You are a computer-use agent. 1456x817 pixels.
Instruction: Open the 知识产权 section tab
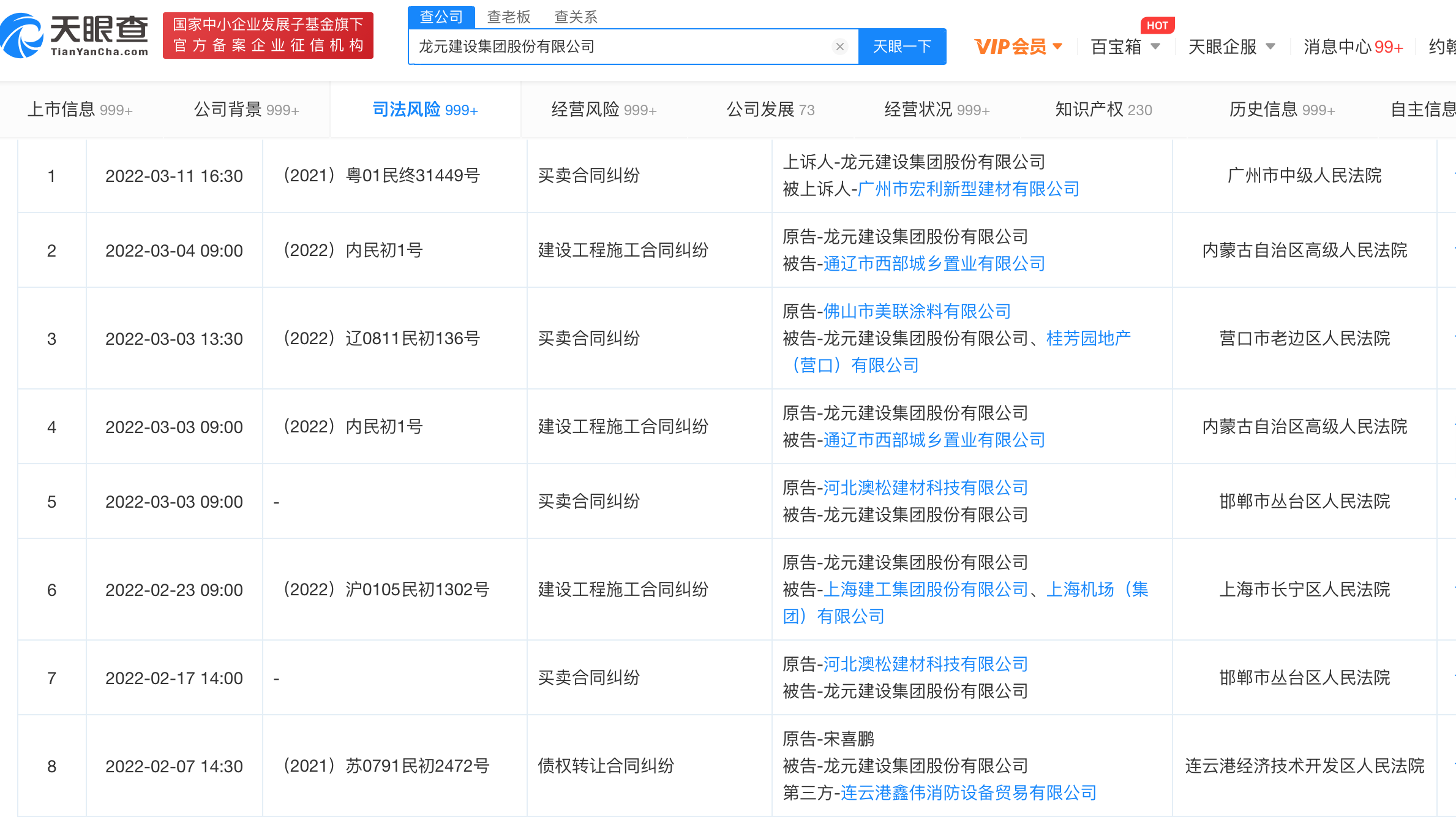(1103, 110)
